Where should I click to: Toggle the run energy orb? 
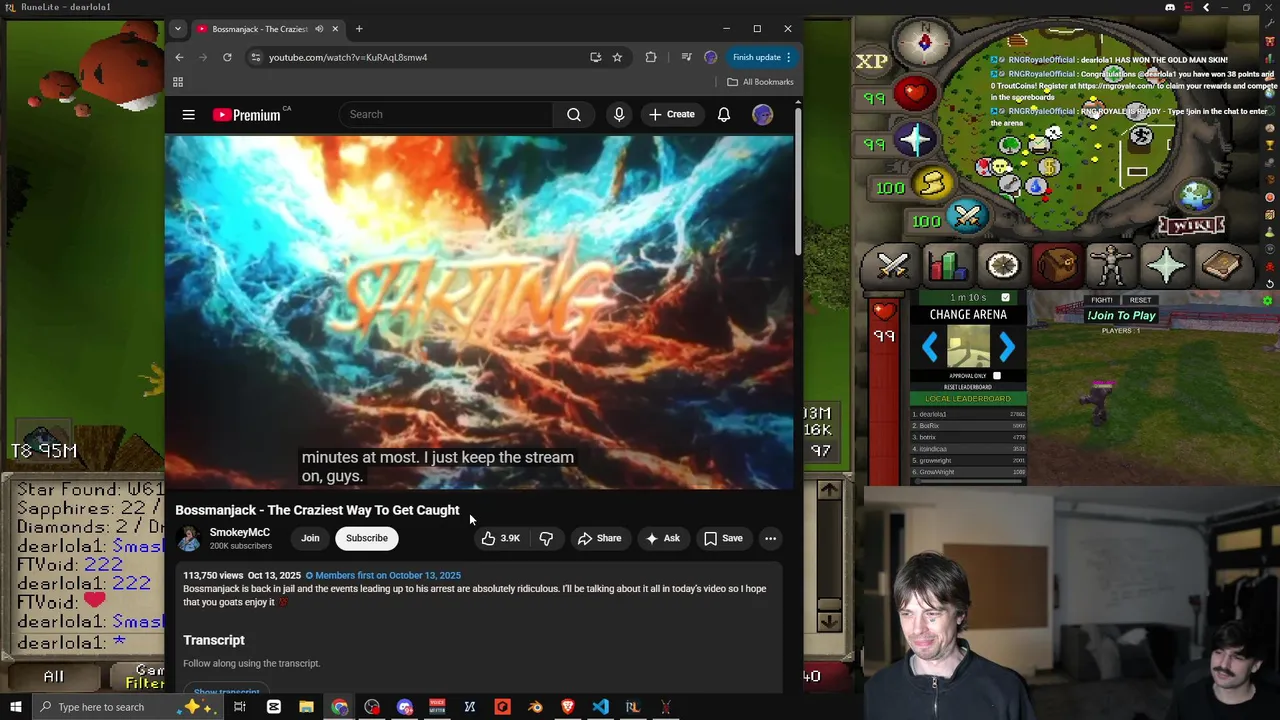(932, 183)
